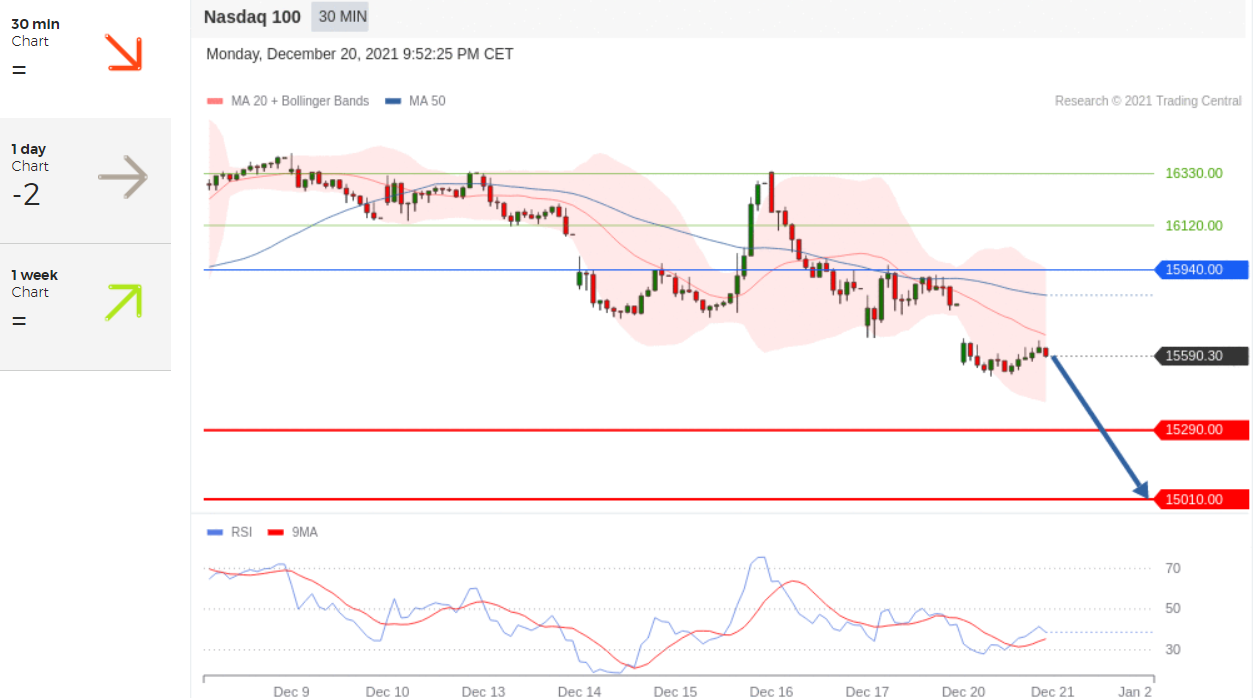Click the Dec 21 date axis label
This screenshot has height=698, width=1253.
pos(1052,691)
